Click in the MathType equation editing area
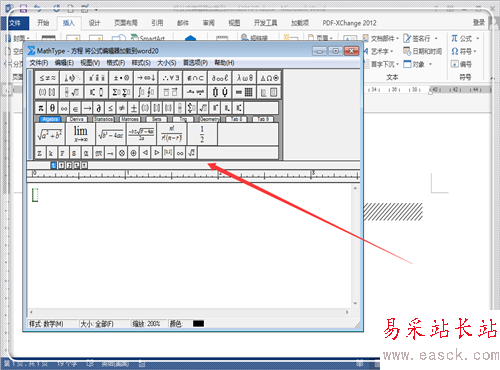Screen dimensions: 500x370 (x=190, y=245)
